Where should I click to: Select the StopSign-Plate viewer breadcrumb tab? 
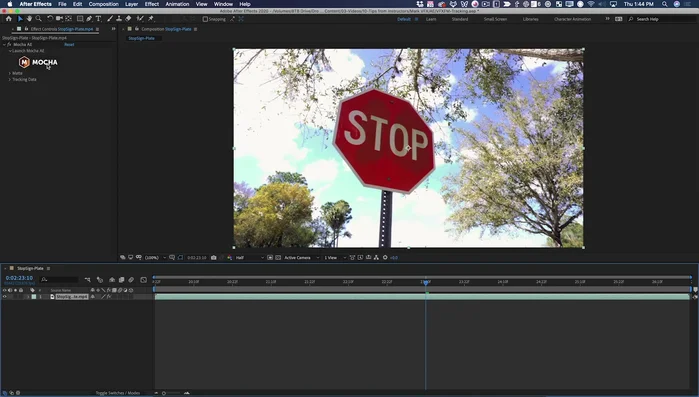(141, 38)
